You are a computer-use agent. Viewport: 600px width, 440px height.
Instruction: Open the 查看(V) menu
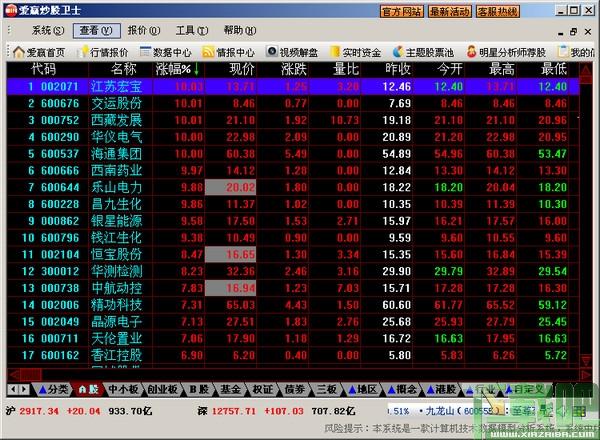tap(96, 31)
